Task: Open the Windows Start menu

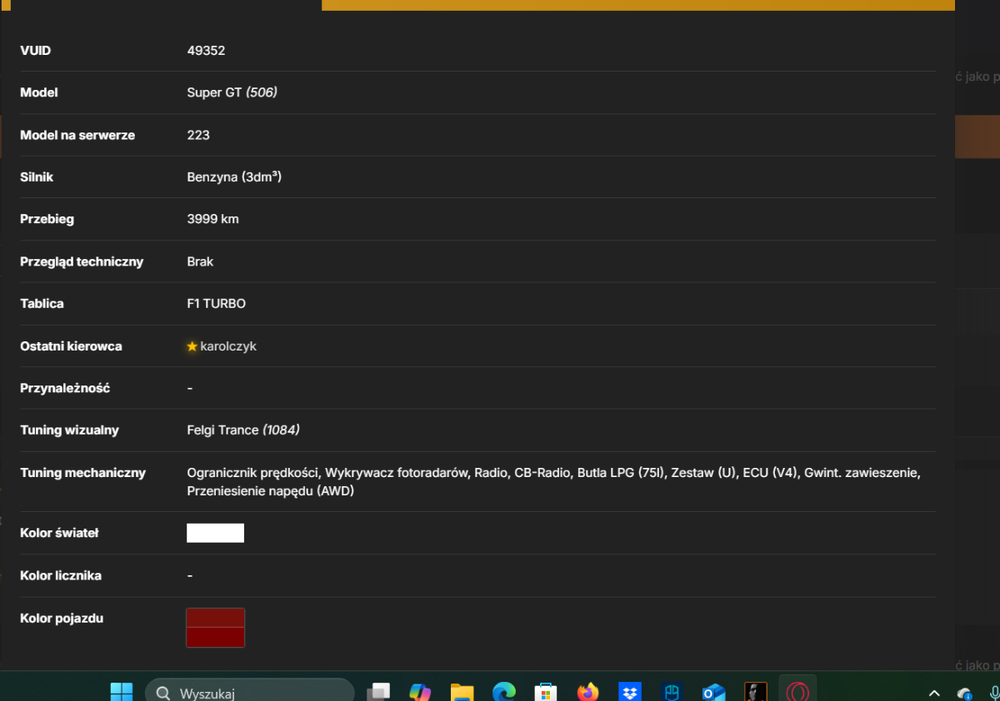Action: (121, 692)
